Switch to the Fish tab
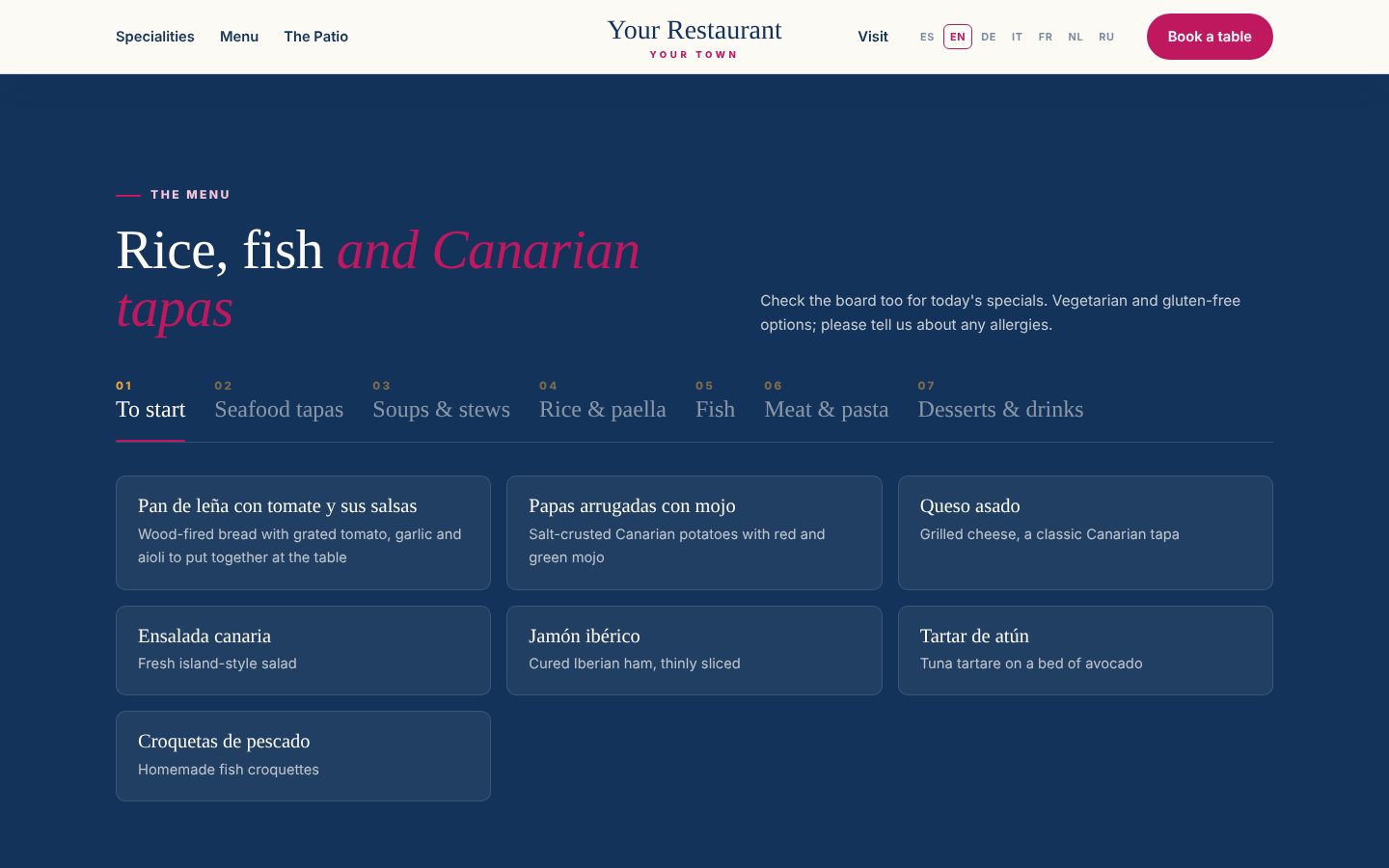The image size is (1389, 868). point(715,409)
